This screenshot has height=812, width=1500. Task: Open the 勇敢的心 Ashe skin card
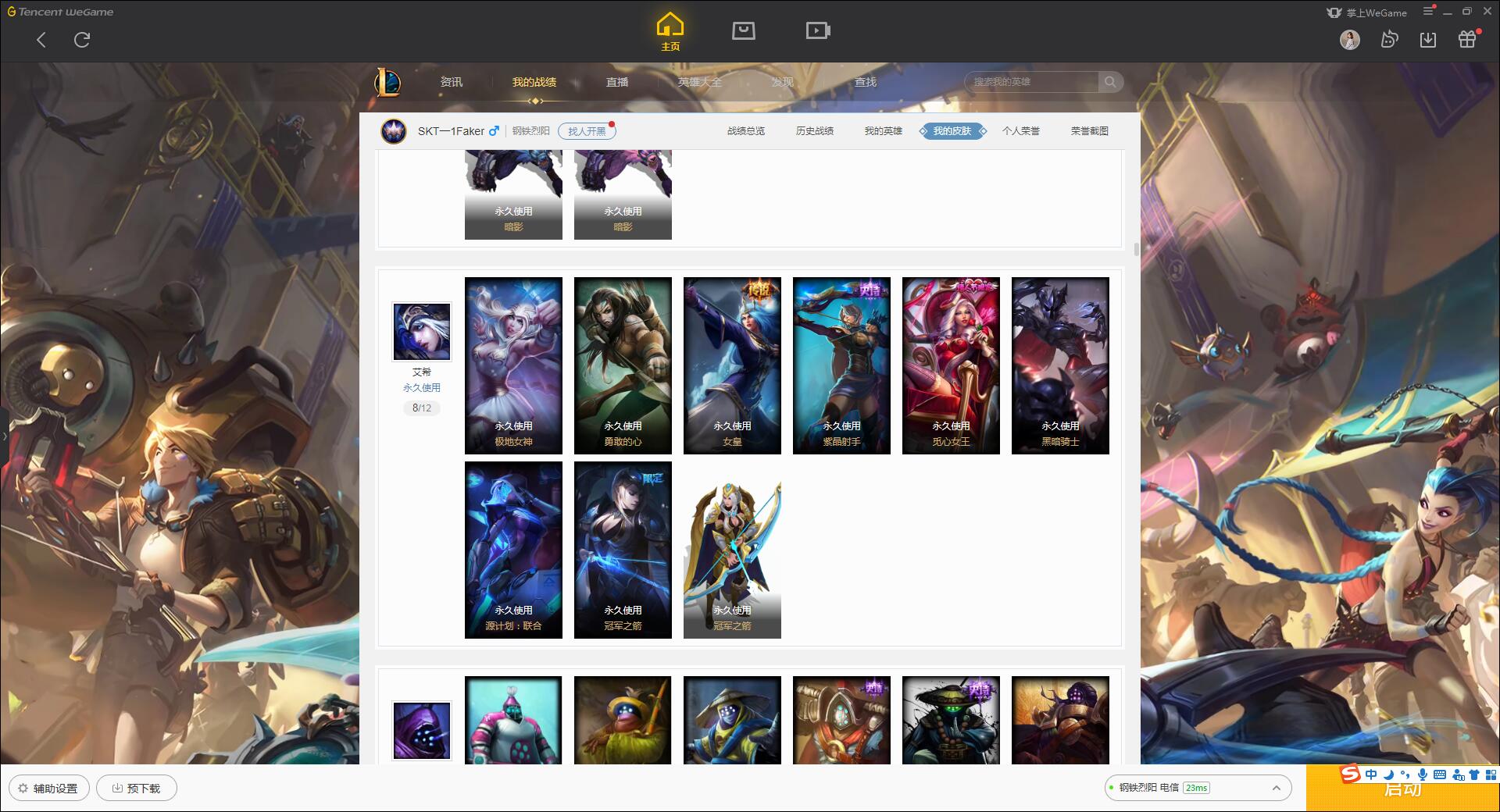click(x=623, y=365)
